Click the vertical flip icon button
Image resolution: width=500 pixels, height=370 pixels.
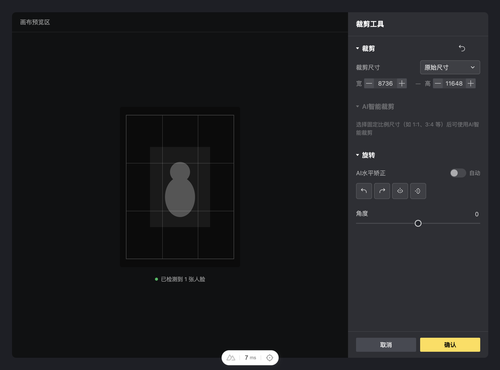[x=400, y=191]
